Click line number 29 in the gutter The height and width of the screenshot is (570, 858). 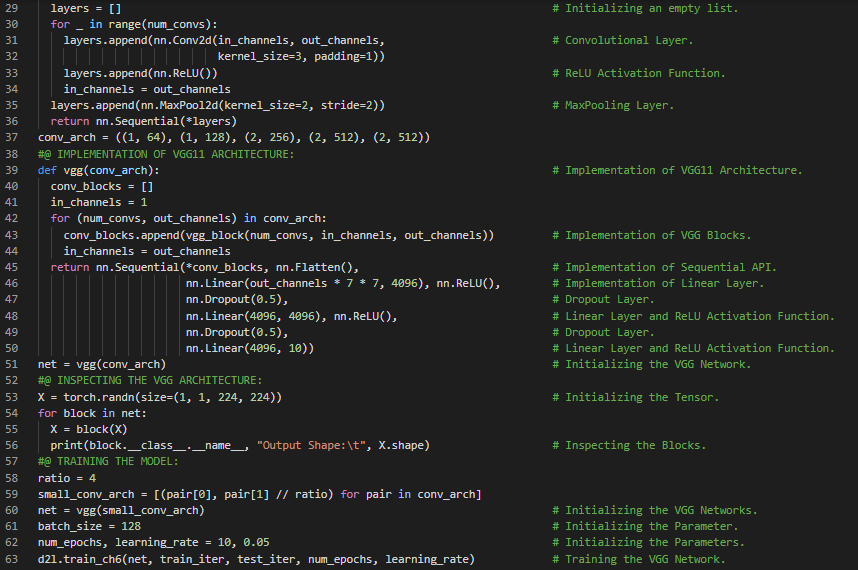click(x=11, y=8)
